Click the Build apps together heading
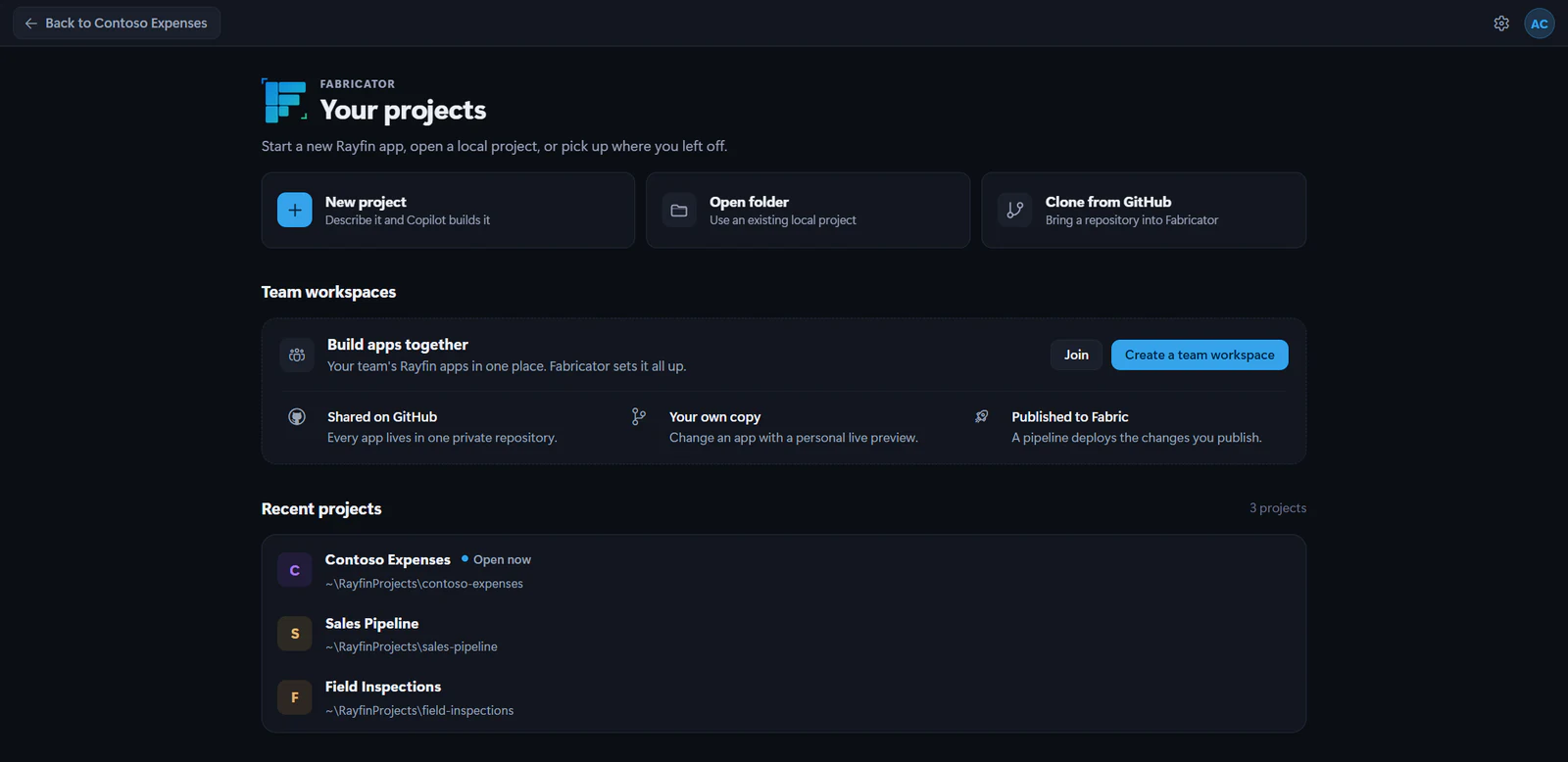 point(398,345)
